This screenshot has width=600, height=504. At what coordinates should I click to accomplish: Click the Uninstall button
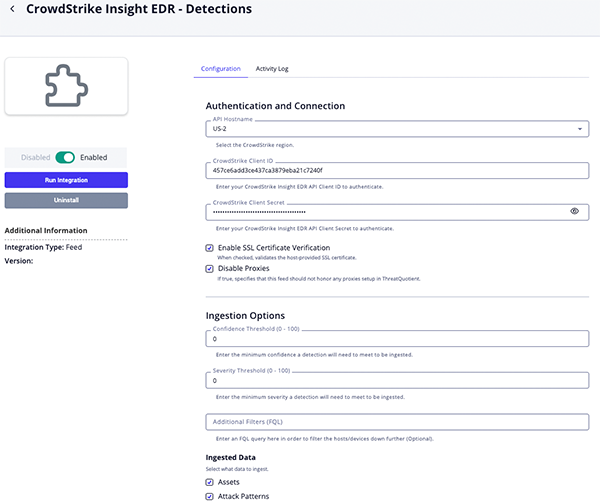coord(66,200)
